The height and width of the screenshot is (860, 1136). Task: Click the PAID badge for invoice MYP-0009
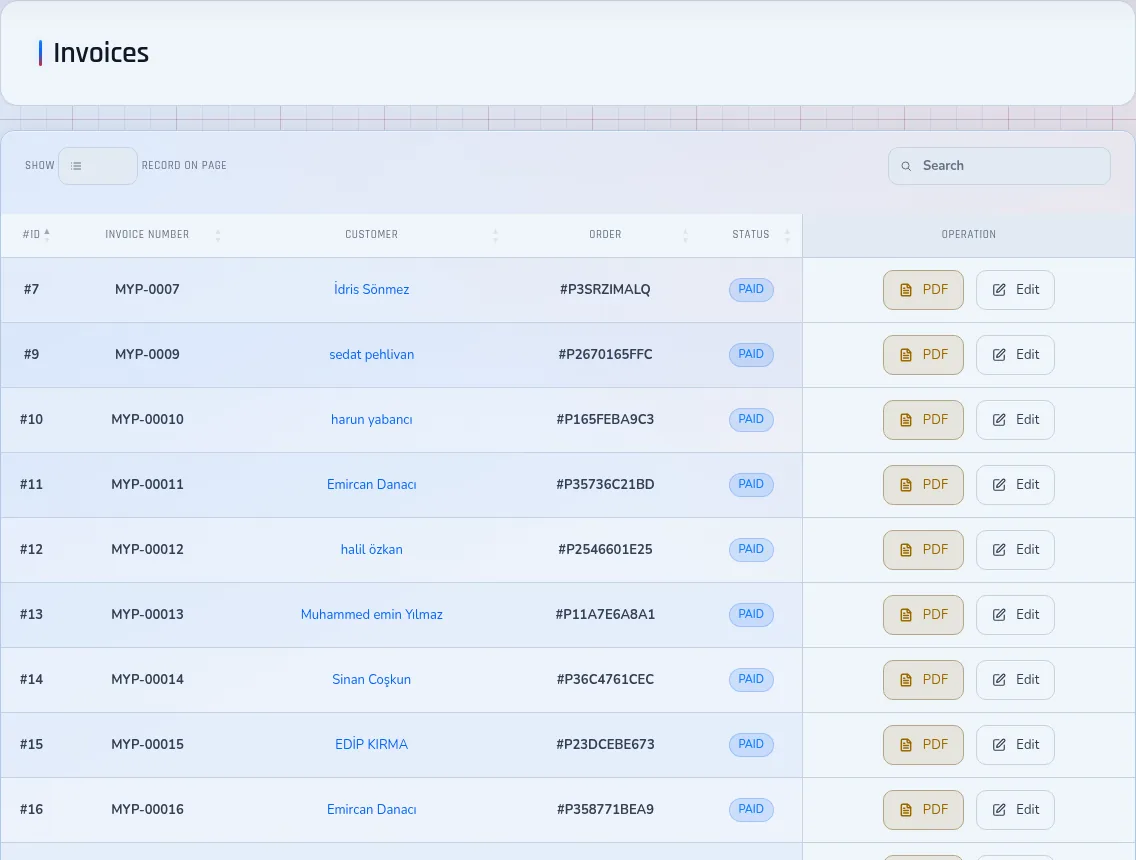pos(751,354)
